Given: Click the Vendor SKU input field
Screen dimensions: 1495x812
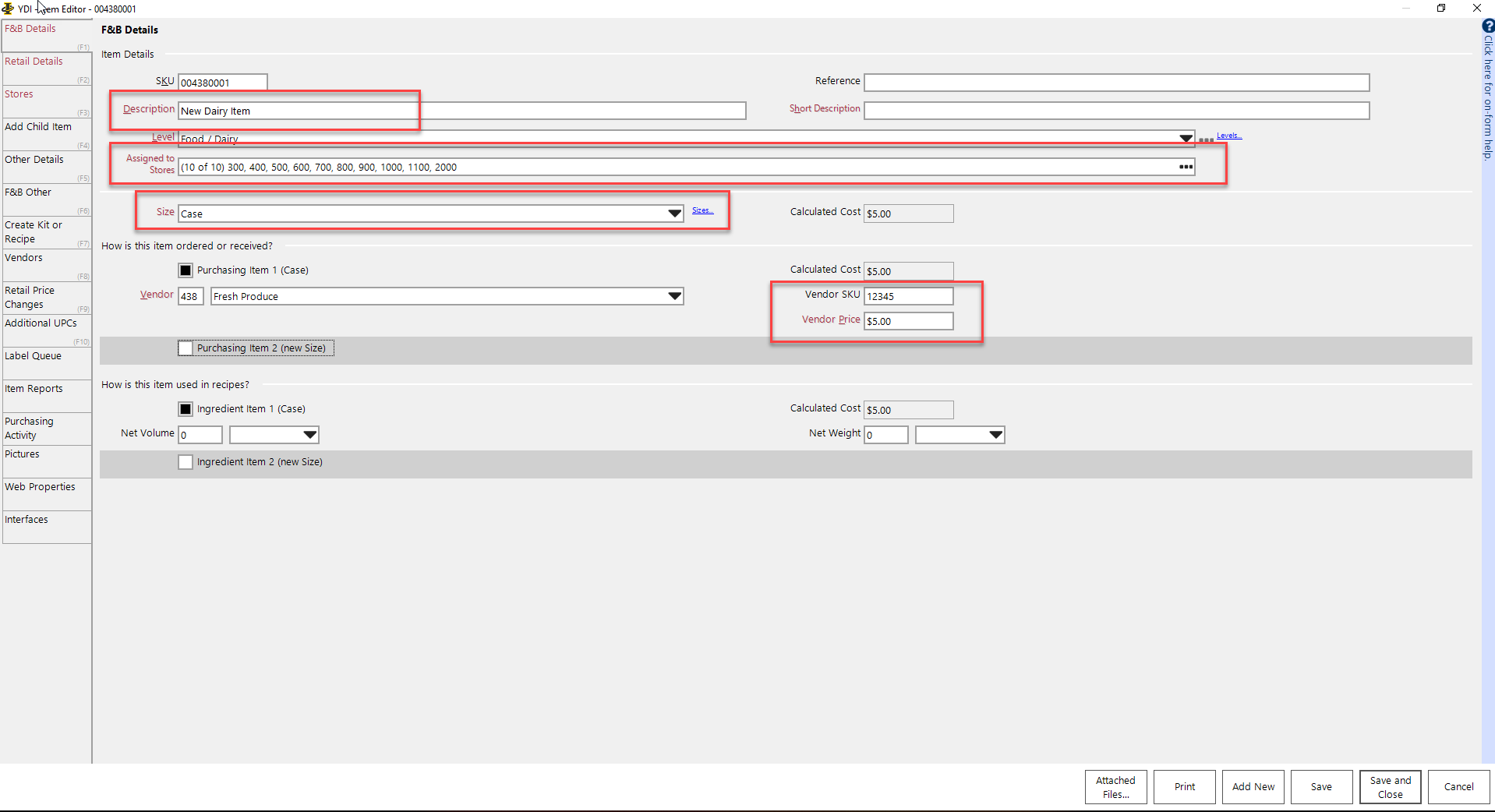Looking at the screenshot, I should [908, 296].
